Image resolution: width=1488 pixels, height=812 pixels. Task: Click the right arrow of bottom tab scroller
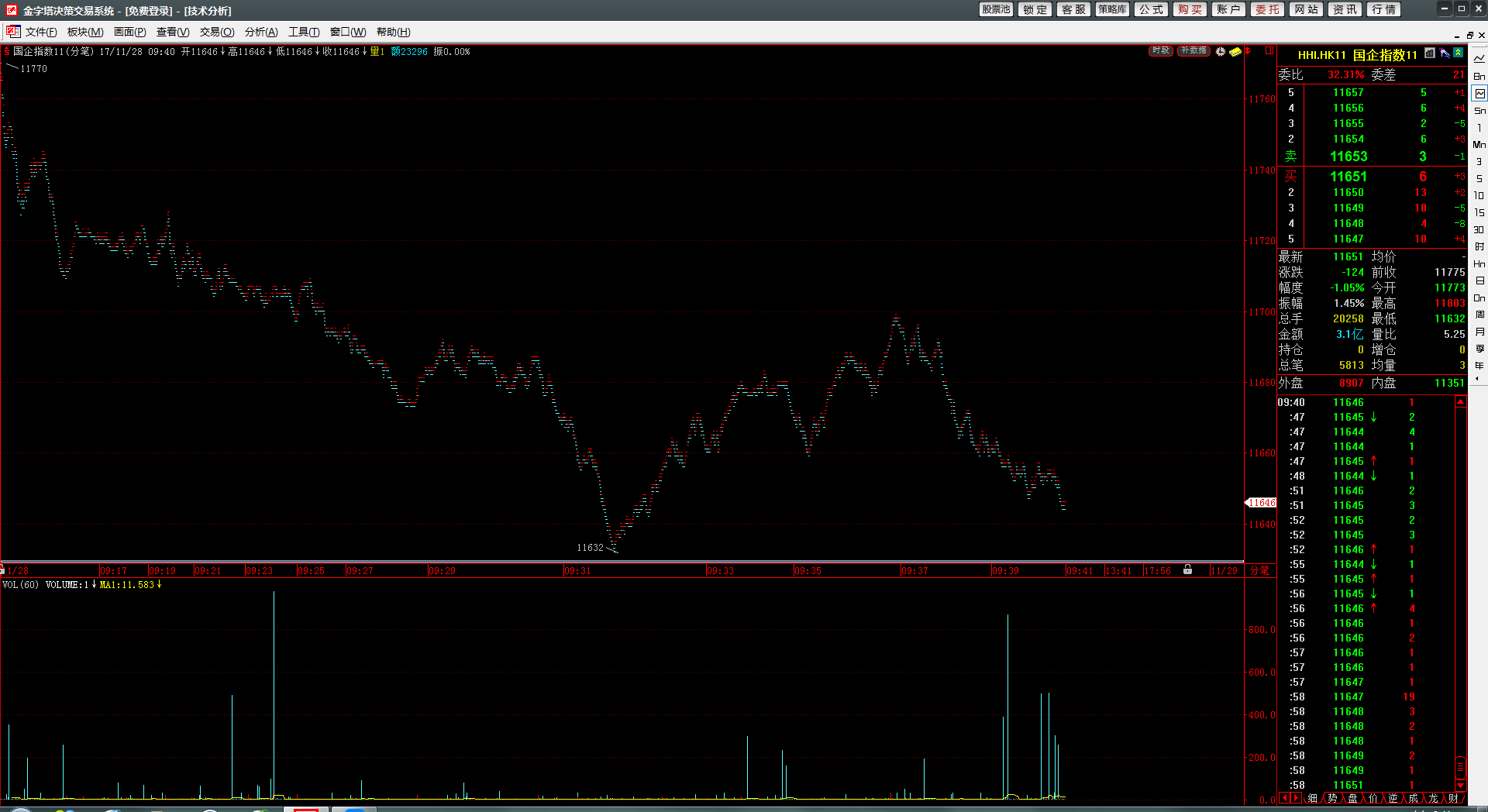coord(1297,797)
